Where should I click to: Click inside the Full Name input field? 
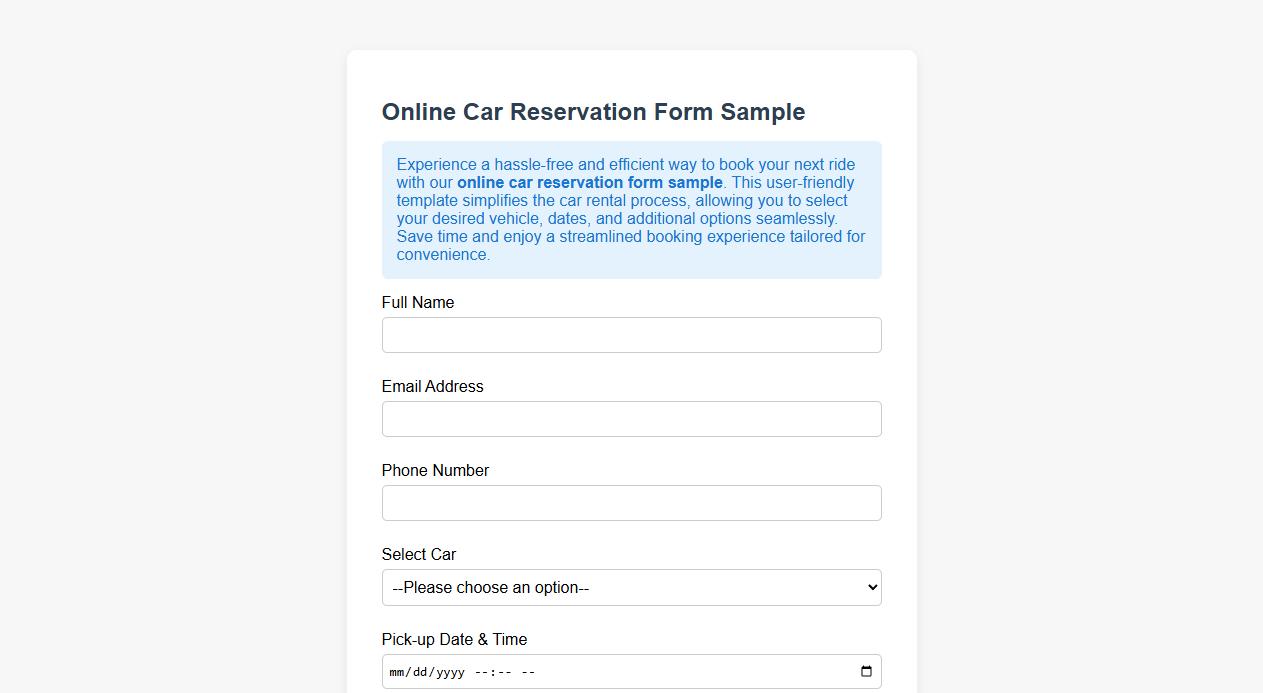pos(631,334)
